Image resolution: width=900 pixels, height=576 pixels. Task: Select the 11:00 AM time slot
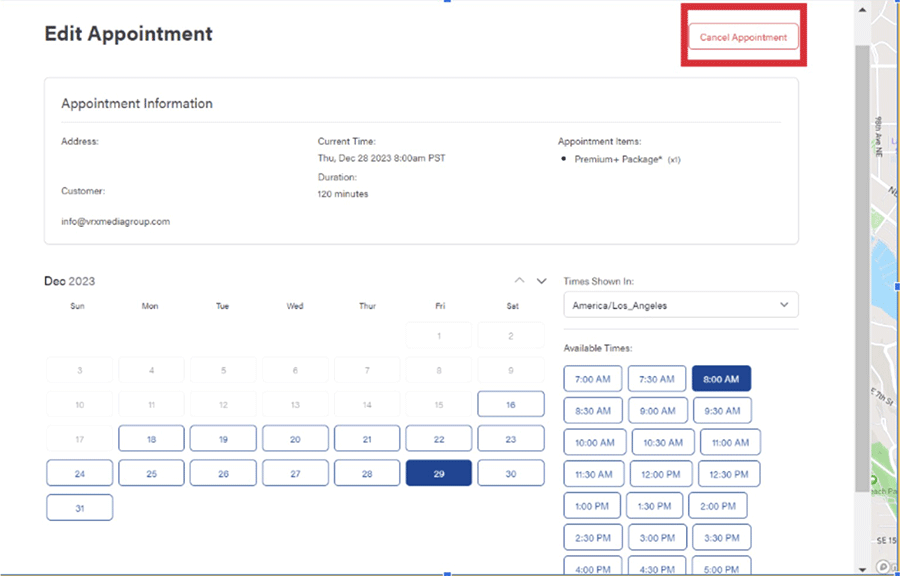tap(730, 442)
